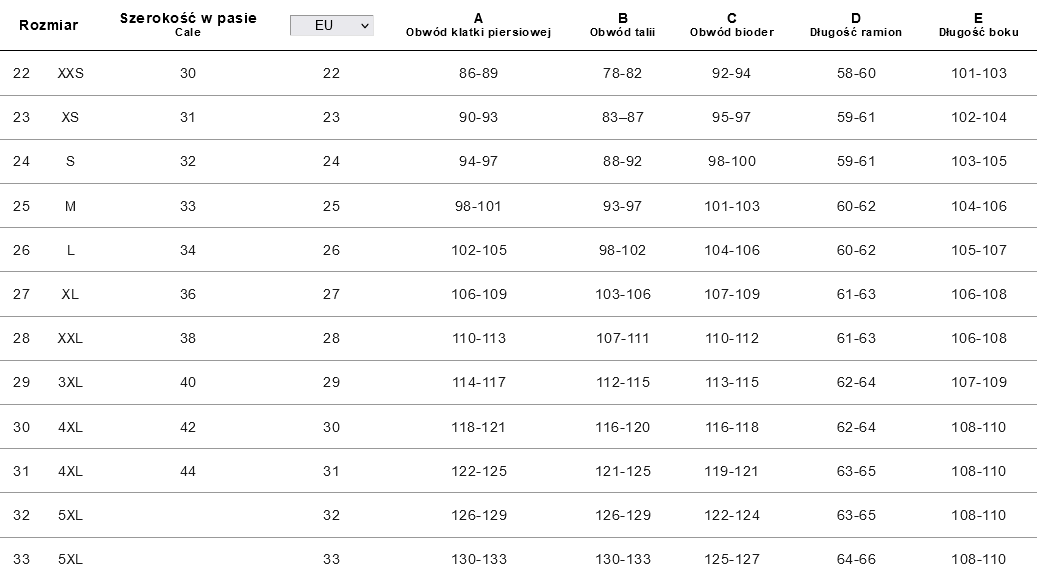1044x578 pixels.
Task: Select the XS size label
Action: [x=70, y=117]
